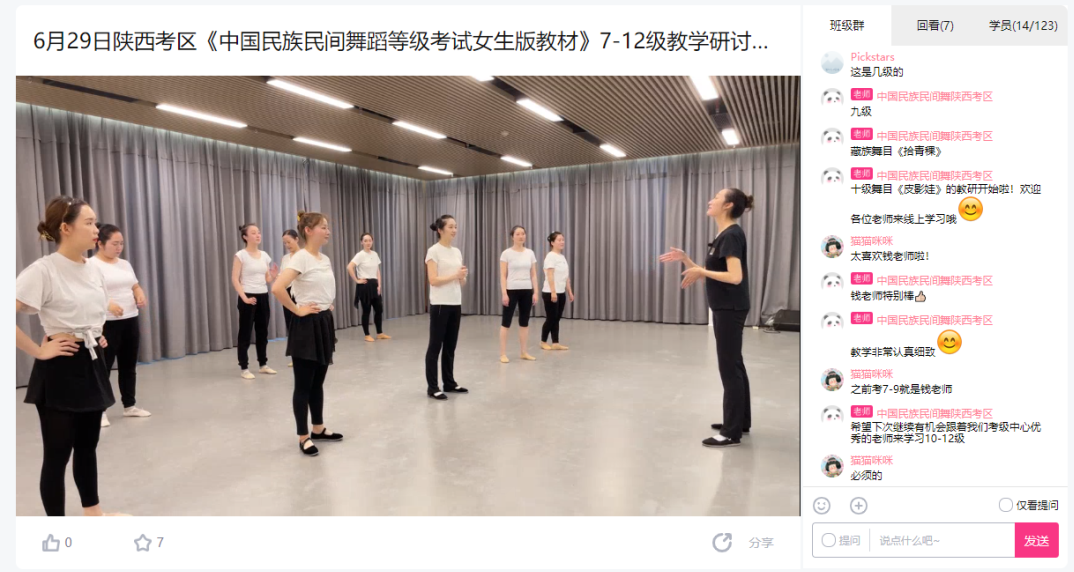This screenshot has height=572, width=1074.
Task: Click the 老师 badge beside 钱老师特别棒
Action: [x=861, y=278]
